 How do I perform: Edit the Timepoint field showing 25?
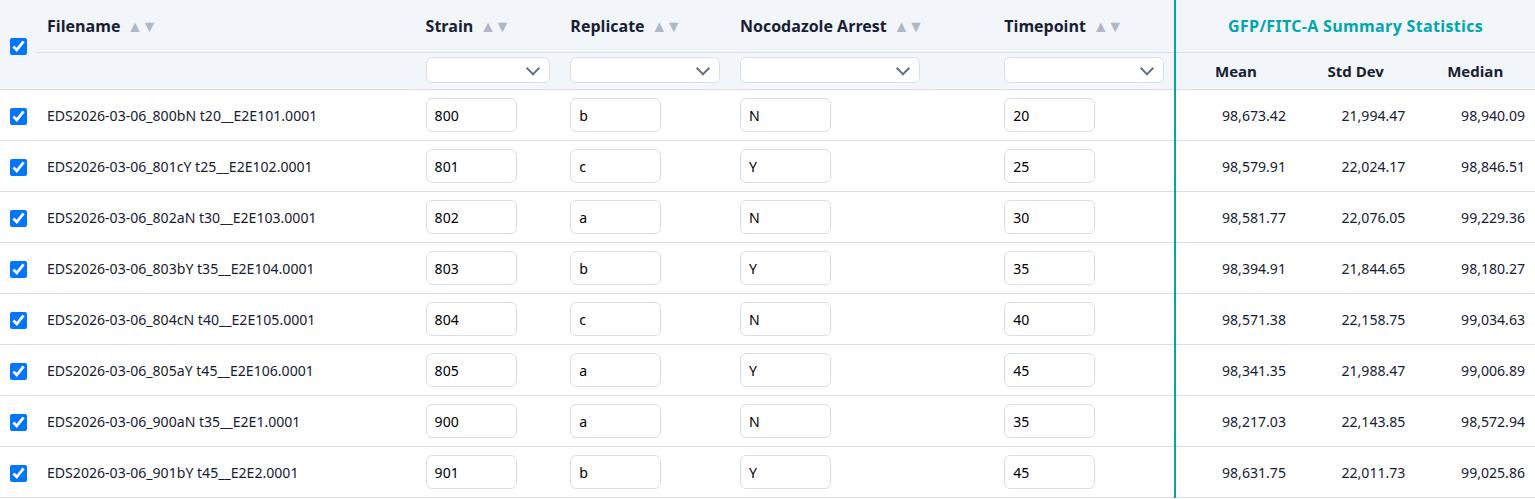click(x=1049, y=167)
